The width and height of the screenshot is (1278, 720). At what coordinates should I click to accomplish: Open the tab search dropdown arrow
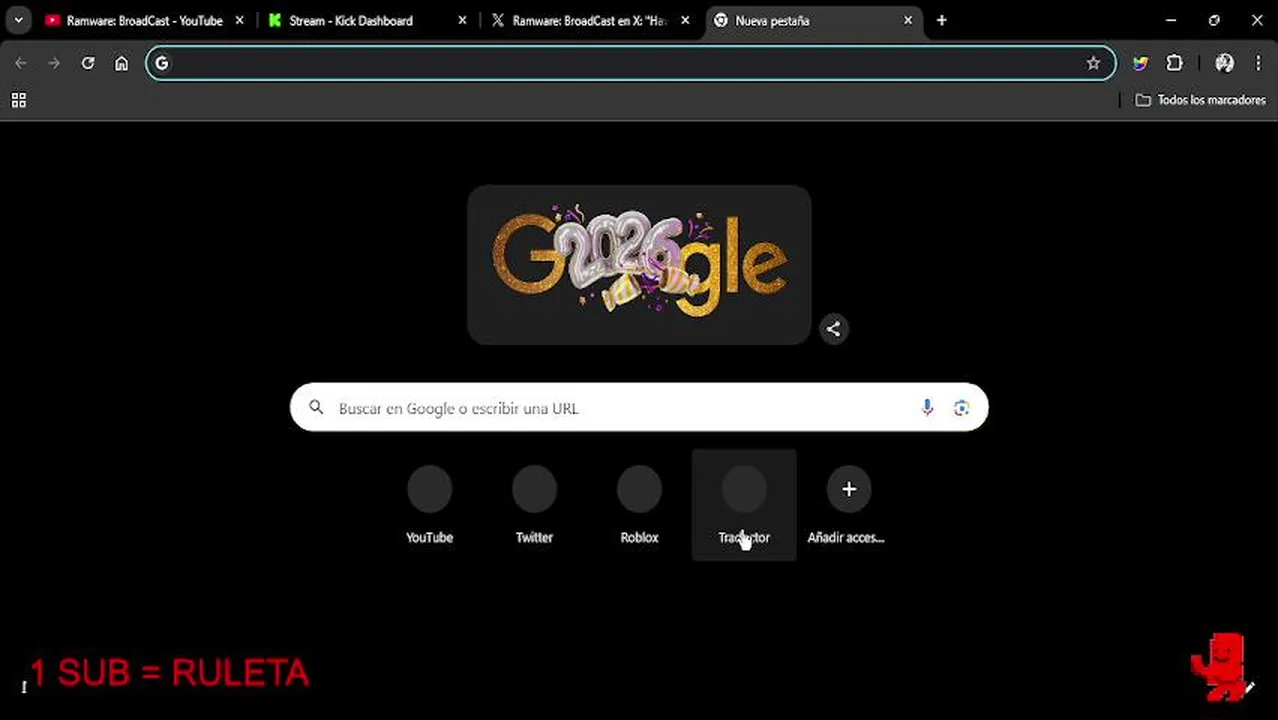click(18, 20)
